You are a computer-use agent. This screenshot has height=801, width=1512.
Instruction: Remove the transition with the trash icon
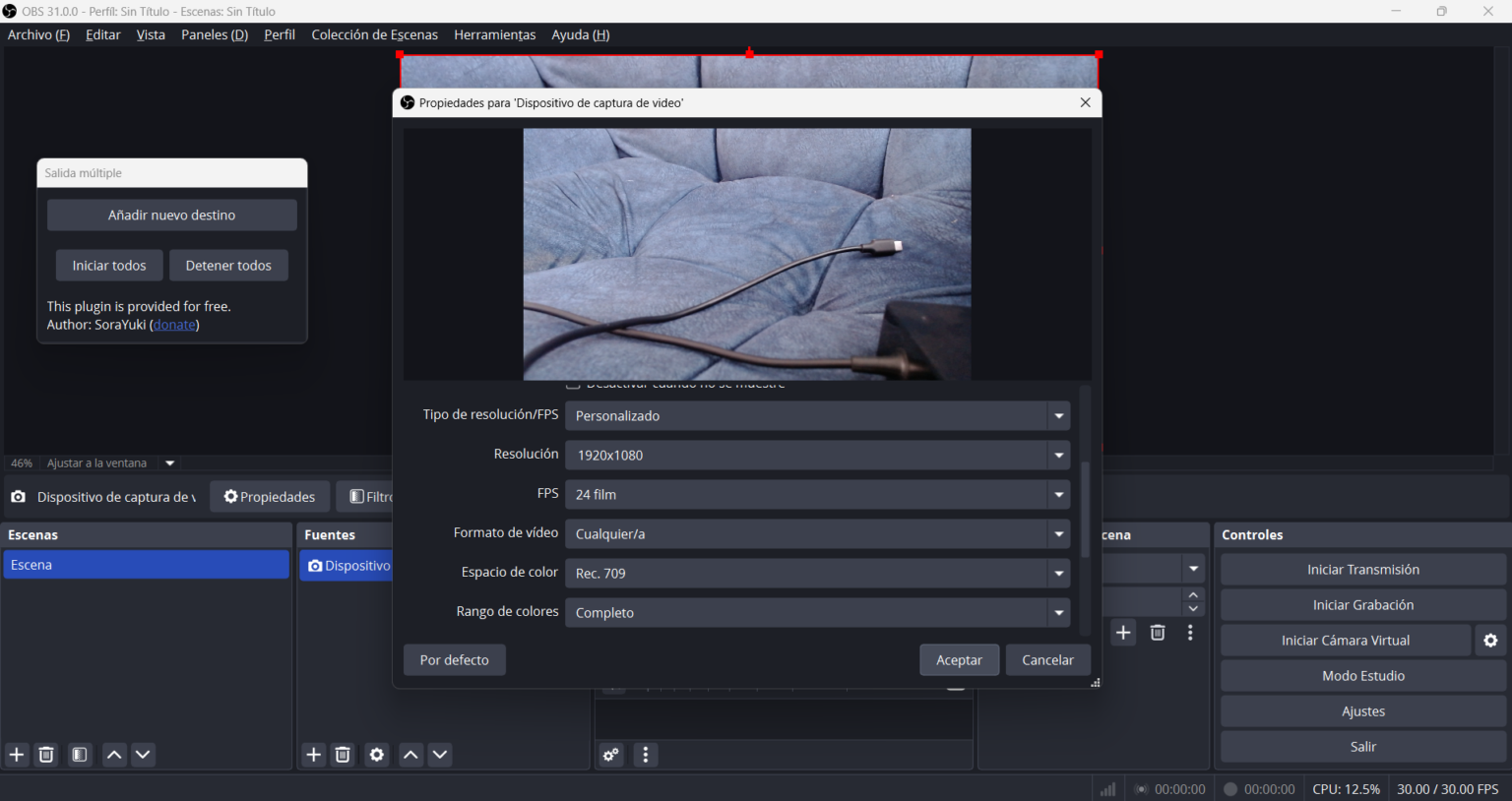point(1158,633)
